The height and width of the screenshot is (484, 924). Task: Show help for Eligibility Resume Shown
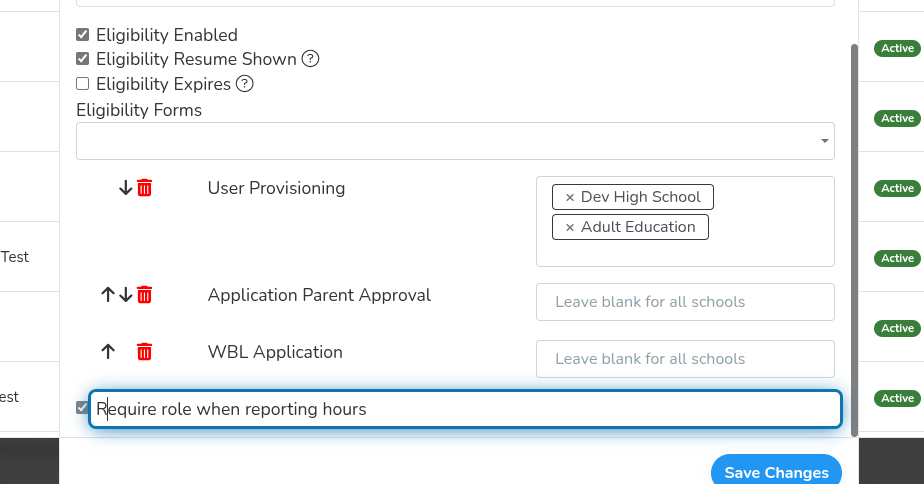[x=311, y=59]
